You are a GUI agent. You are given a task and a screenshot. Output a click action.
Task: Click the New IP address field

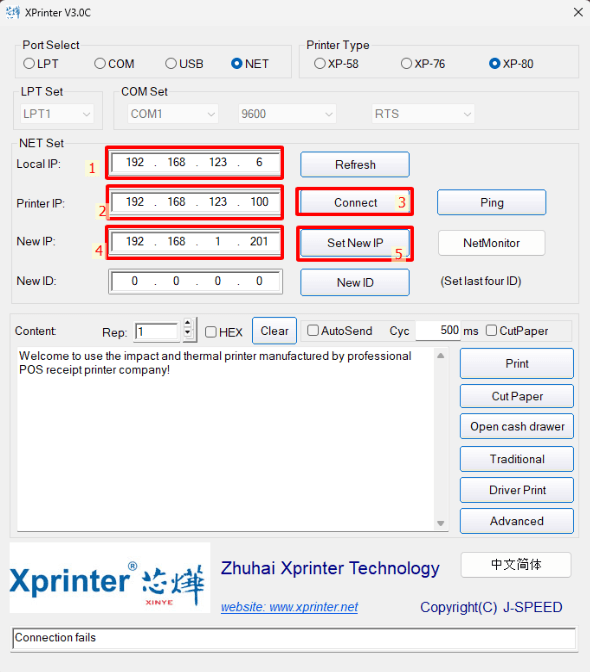click(x=195, y=242)
